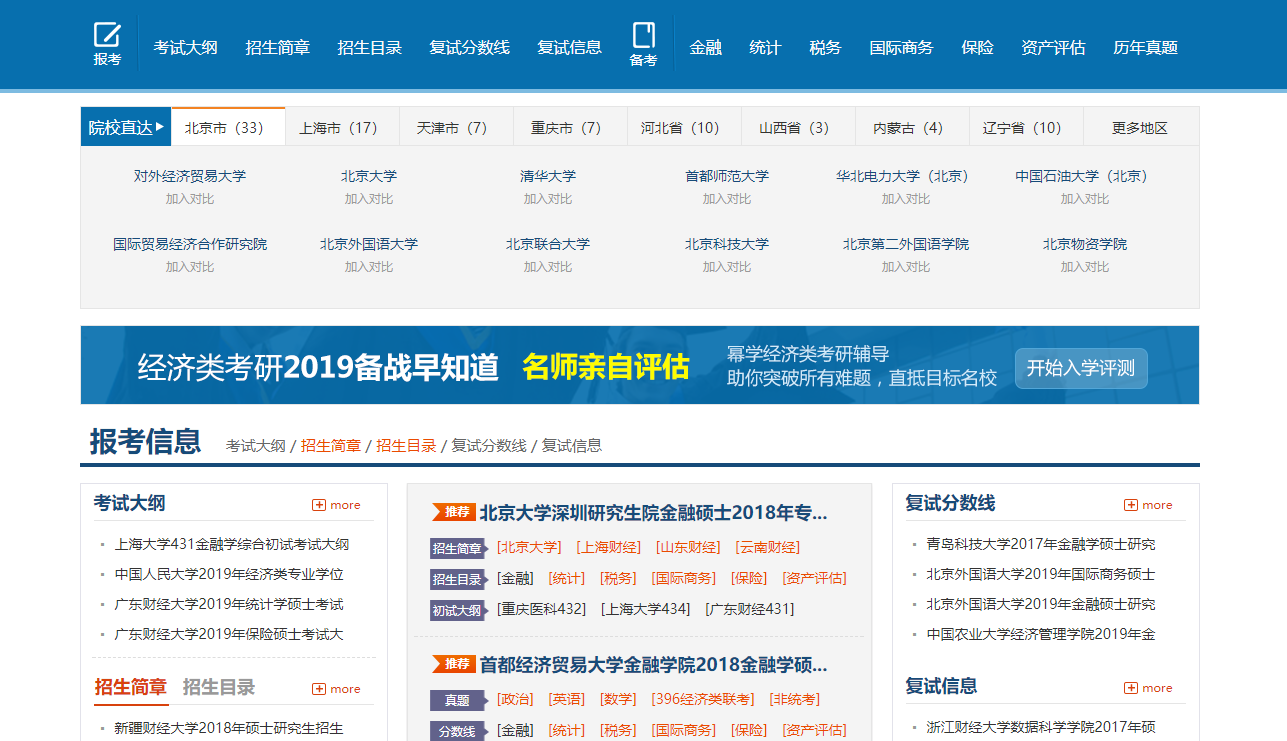Viewport: 1287px width, 741px height.
Task: Open 复试分数线 in the top navigation
Action: (469, 47)
